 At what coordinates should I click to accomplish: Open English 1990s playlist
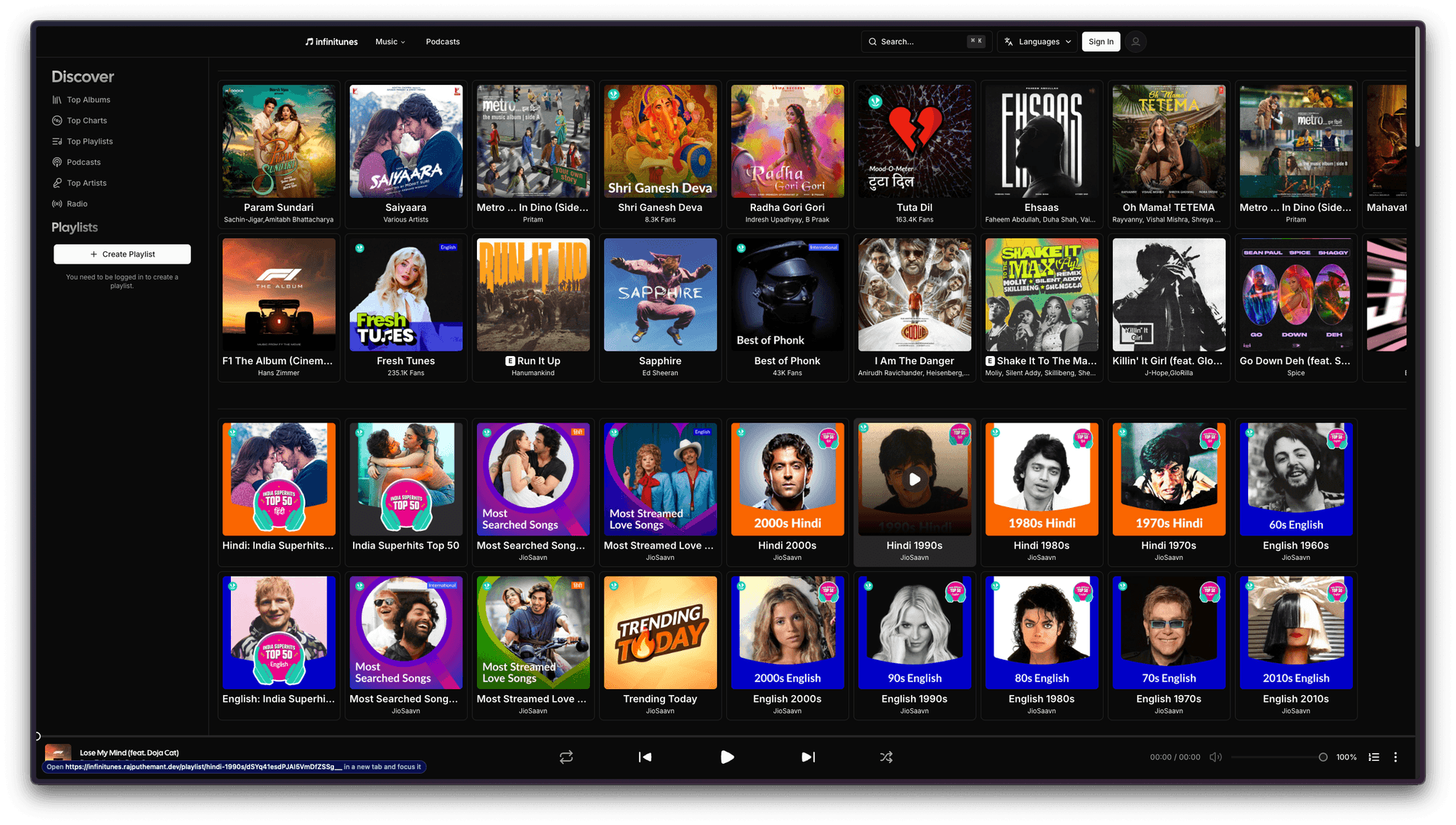tap(914, 633)
